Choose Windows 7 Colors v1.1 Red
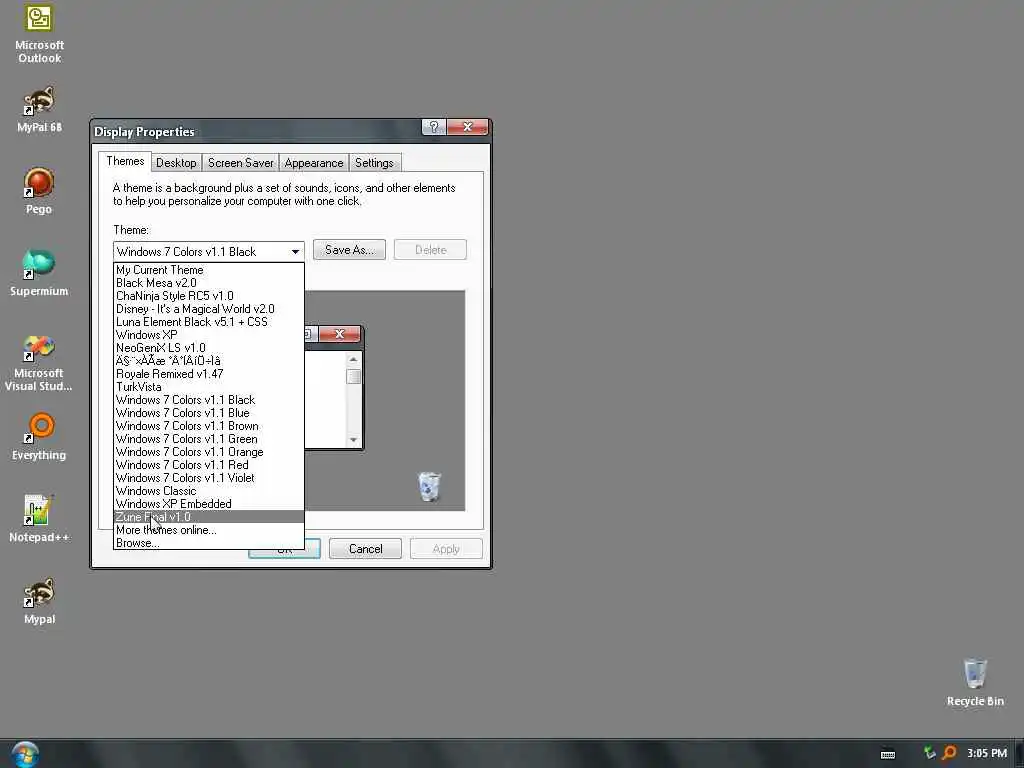This screenshot has height=768, width=1024. pos(208,465)
